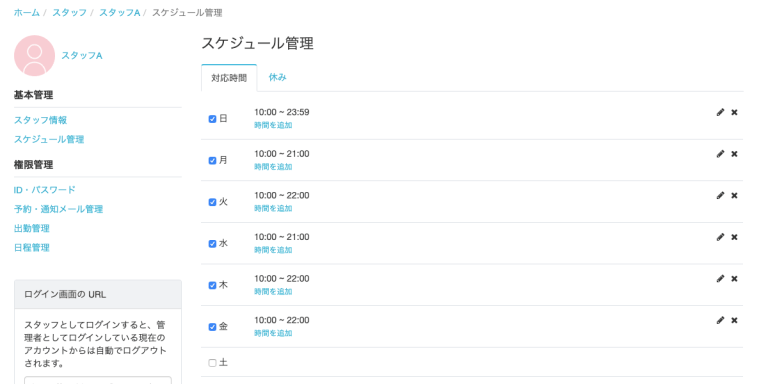
Task: Click the 金 row 10:00 ~ 22:00 text
Action: [x=282, y=320]
